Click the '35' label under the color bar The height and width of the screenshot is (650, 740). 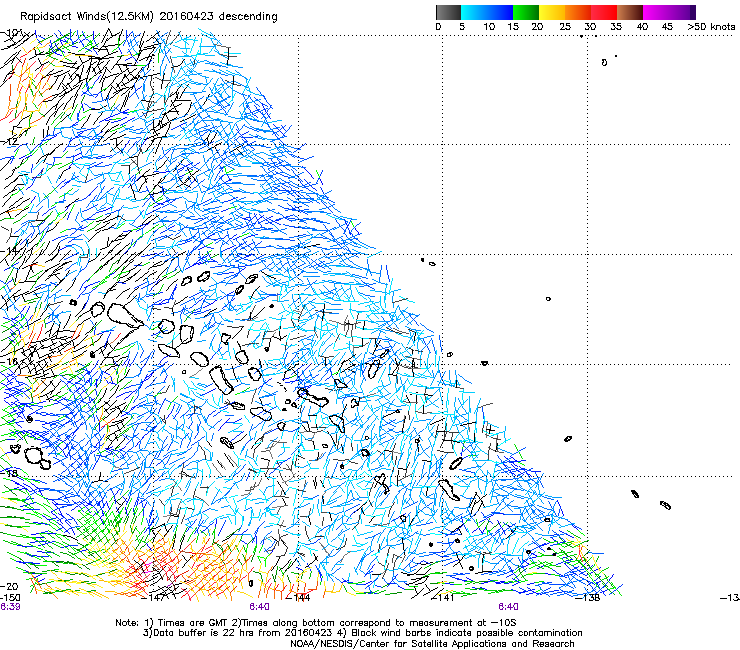[616, 27]
